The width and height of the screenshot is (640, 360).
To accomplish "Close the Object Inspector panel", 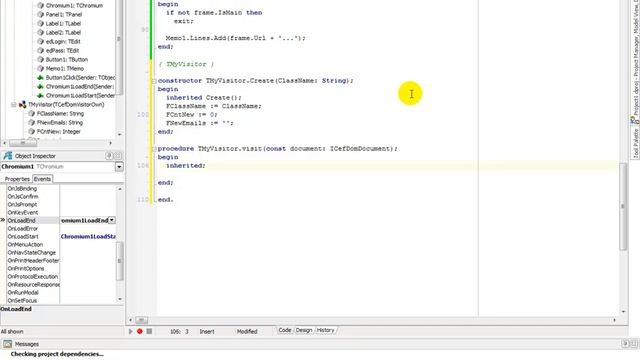I will coord(118,156).
